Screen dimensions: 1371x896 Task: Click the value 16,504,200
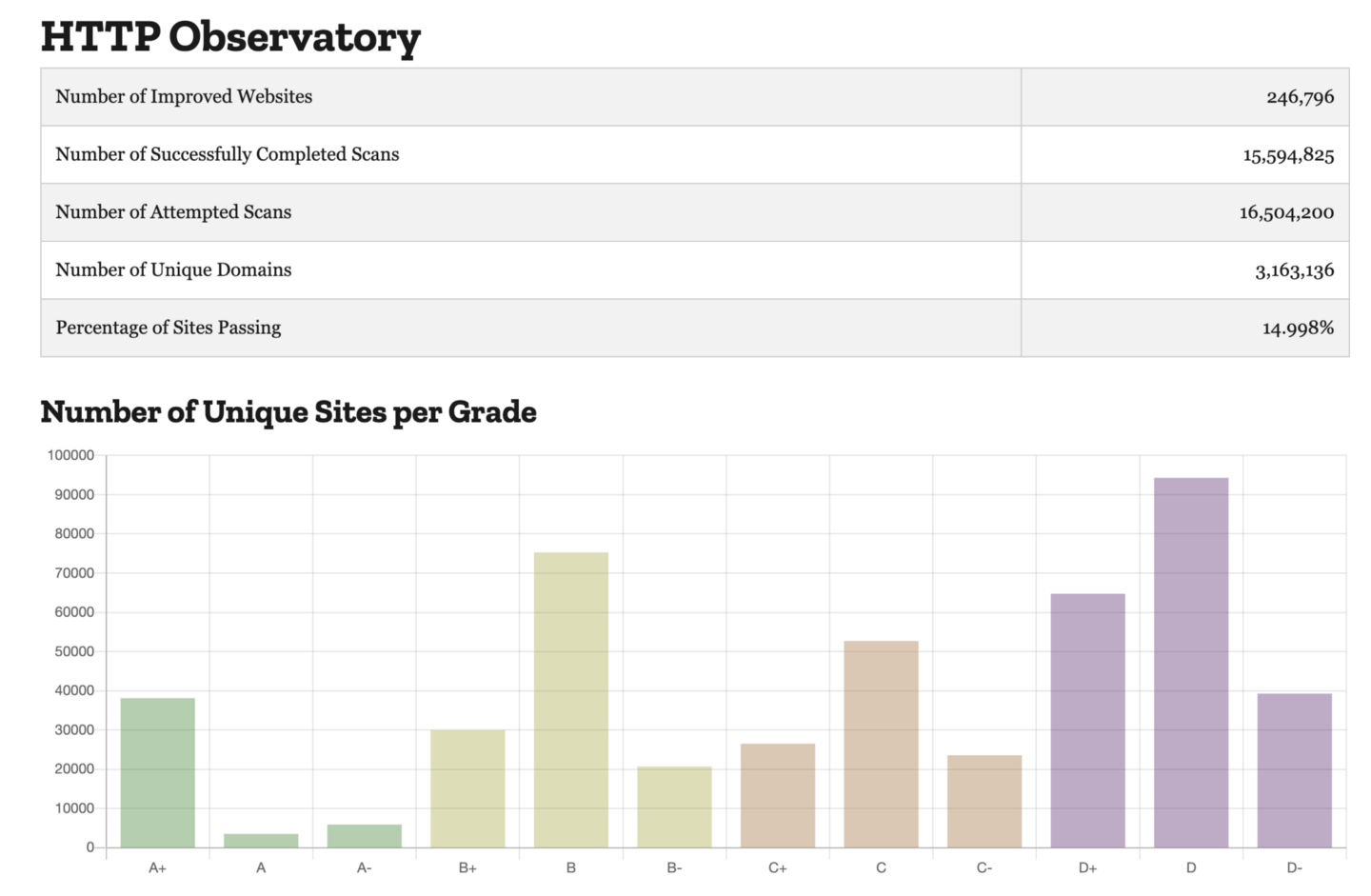[1286, 212]
